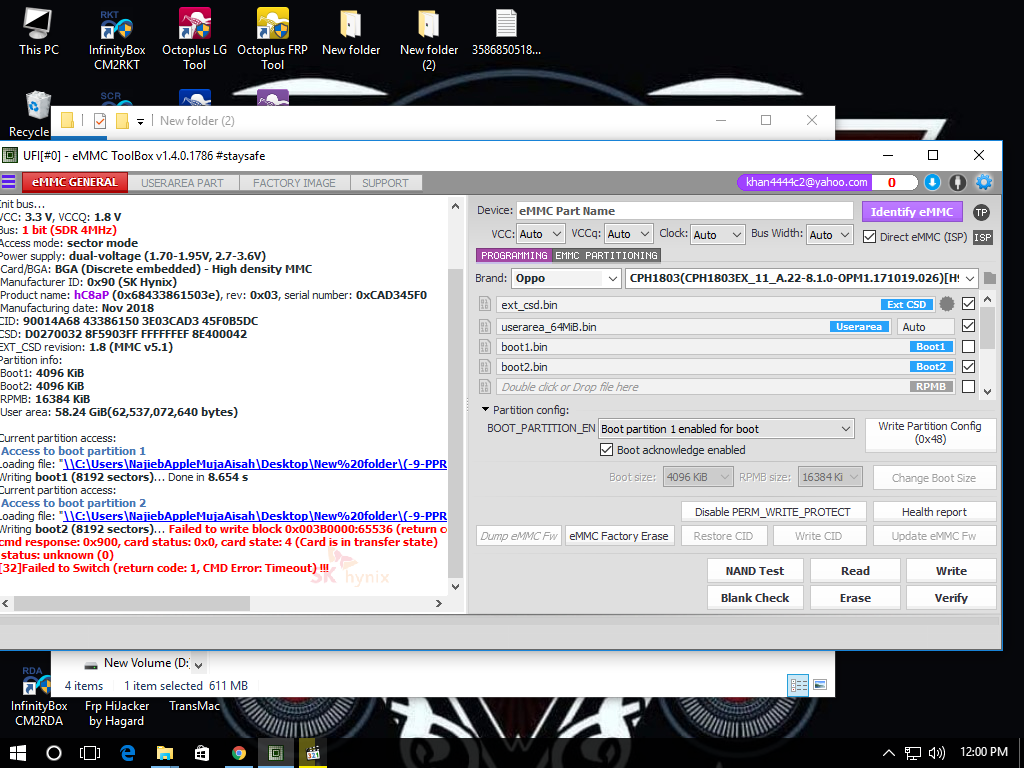Open the CPH1803 model firmware dropdown
Viewport: 1024px width, 768px height.
click(x=801, y=278)
